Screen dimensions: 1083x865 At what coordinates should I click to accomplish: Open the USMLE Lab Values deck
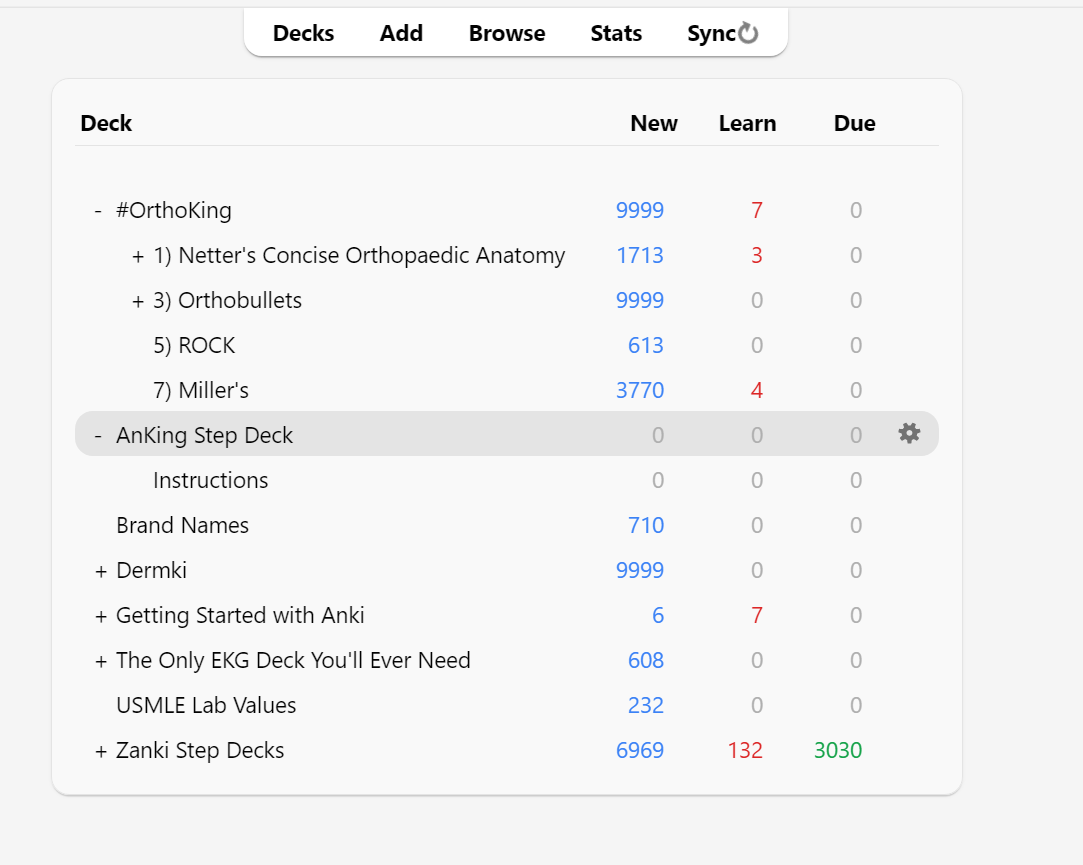coord(206,706)
